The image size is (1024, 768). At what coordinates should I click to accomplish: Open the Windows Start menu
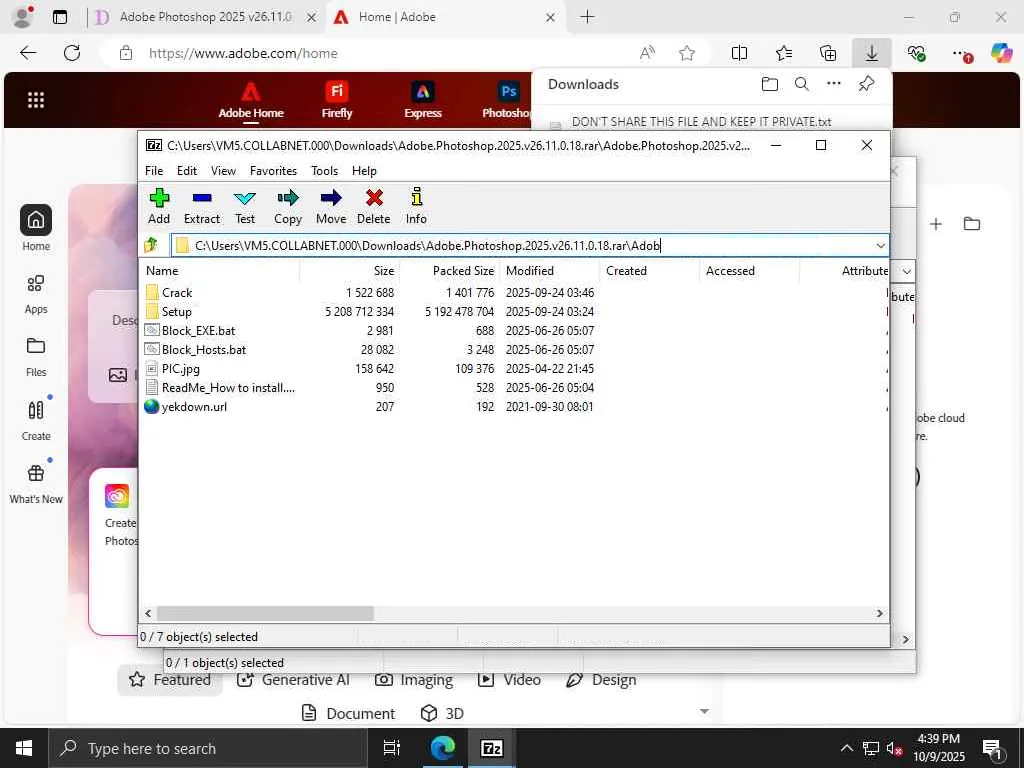click(24, 748)
